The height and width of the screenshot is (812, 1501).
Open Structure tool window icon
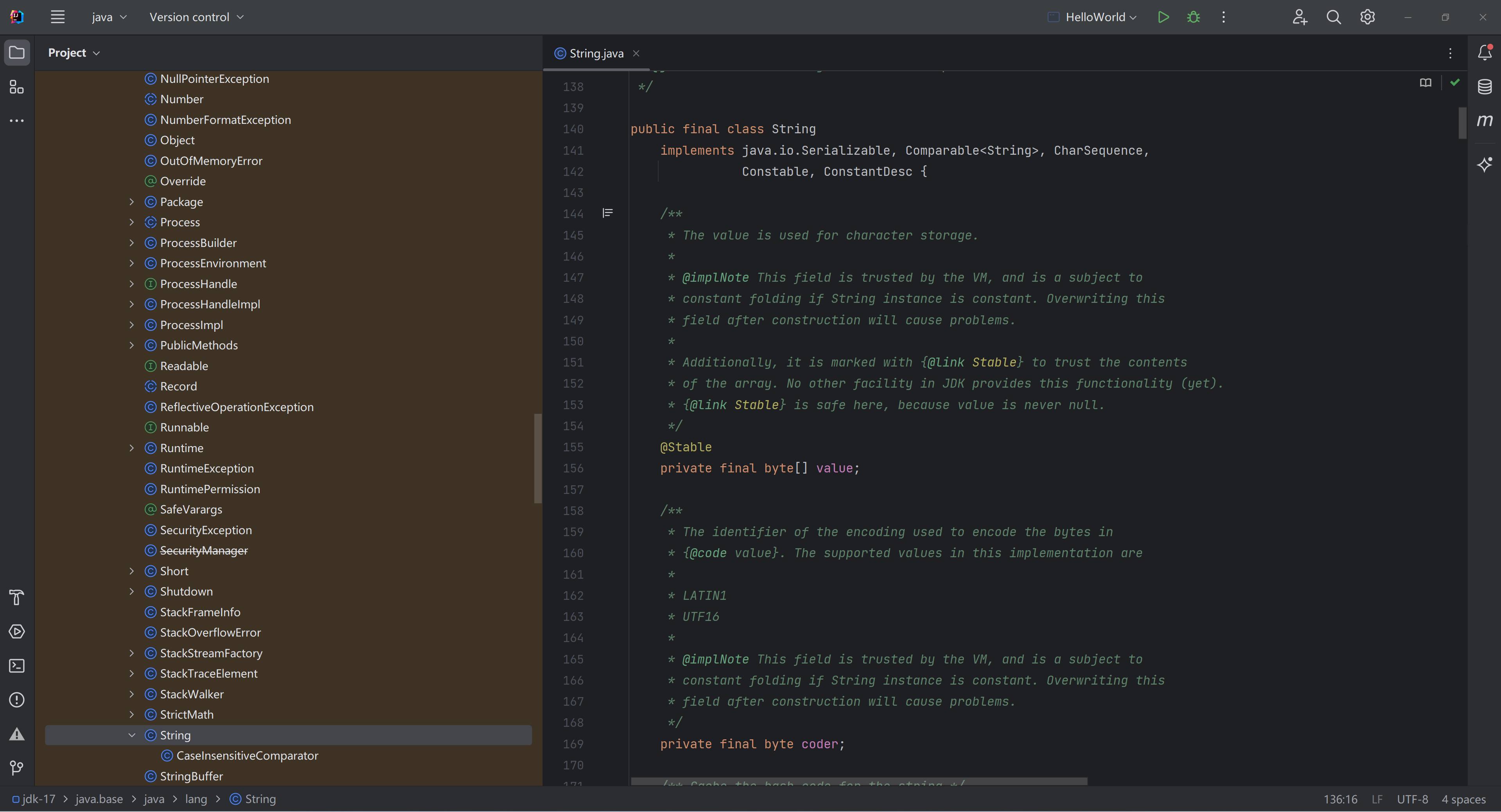coord(17,87)
